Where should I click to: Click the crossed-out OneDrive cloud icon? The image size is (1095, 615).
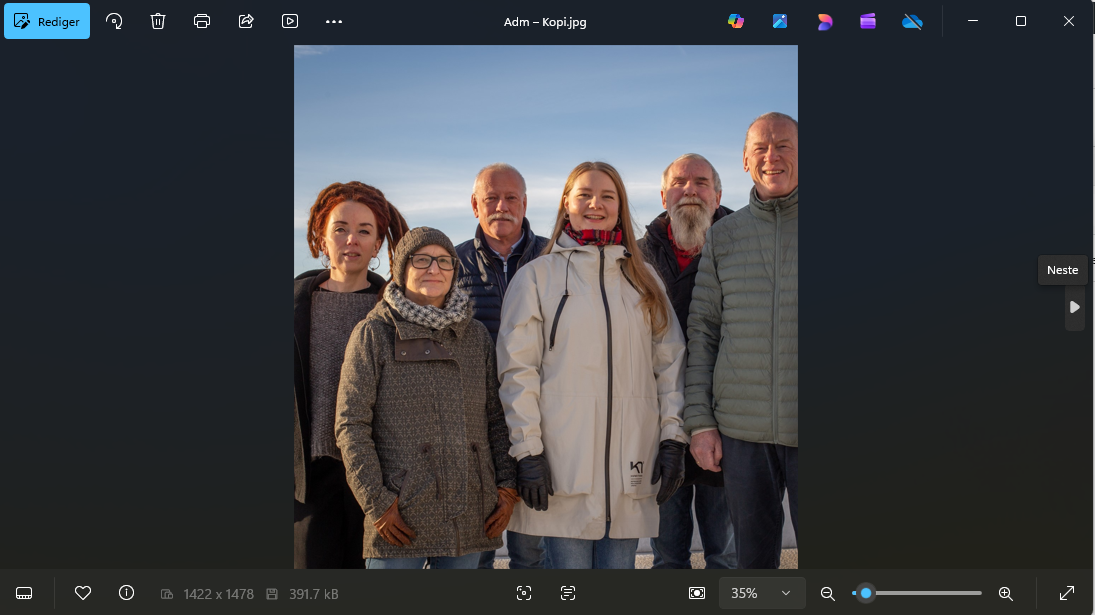coord(912,21)
